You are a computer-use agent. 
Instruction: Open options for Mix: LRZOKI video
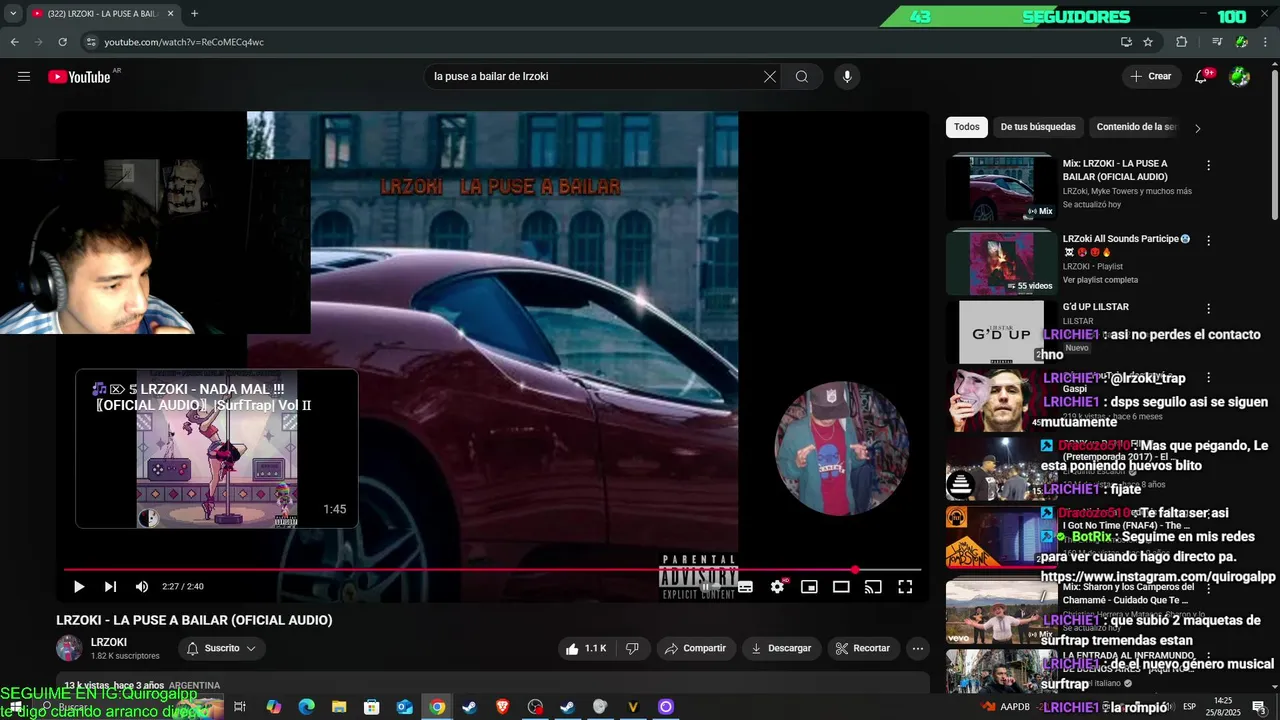pos(1208,165)
